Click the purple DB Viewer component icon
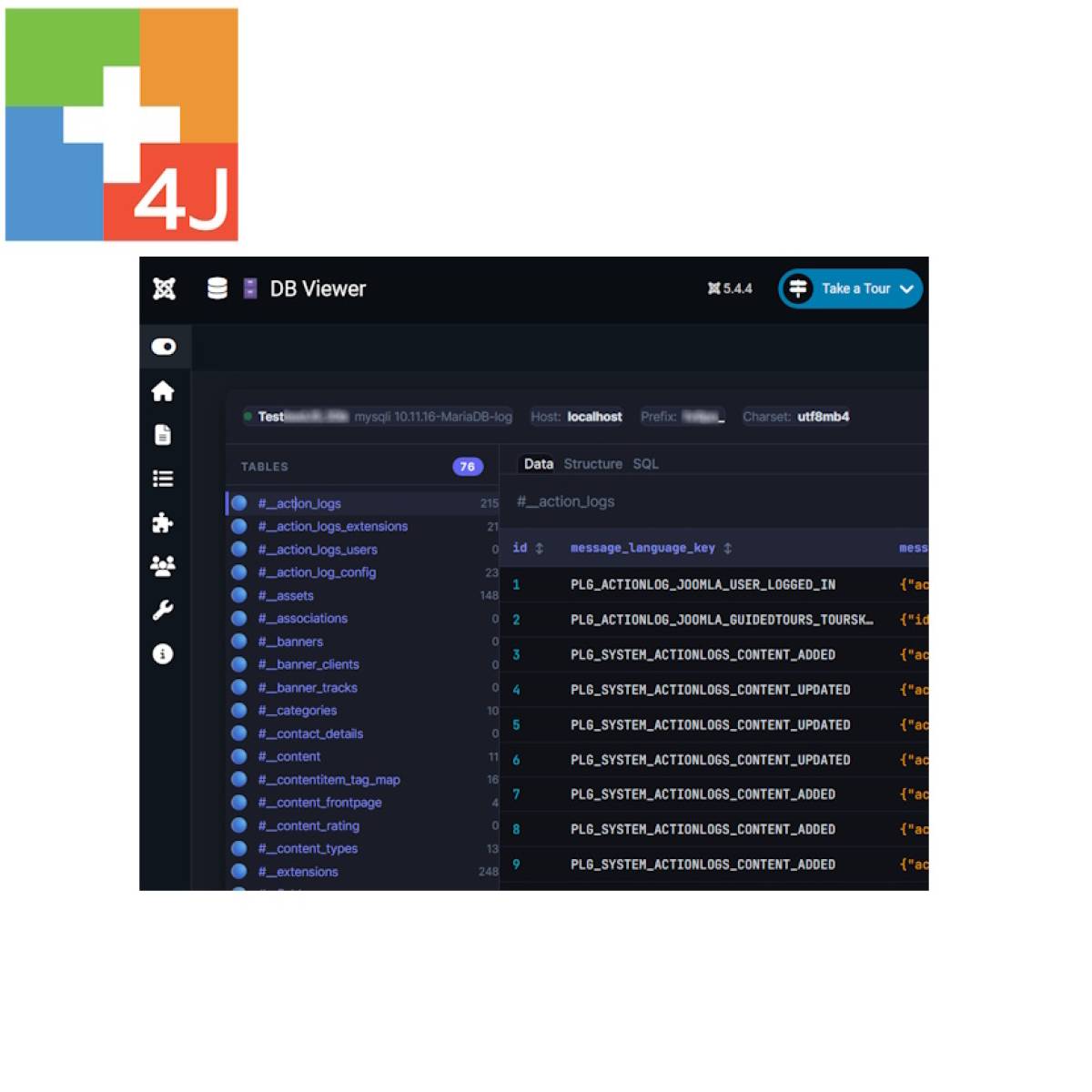The height and width of the screenshot is (1092, 1092). tap(250, 288)
